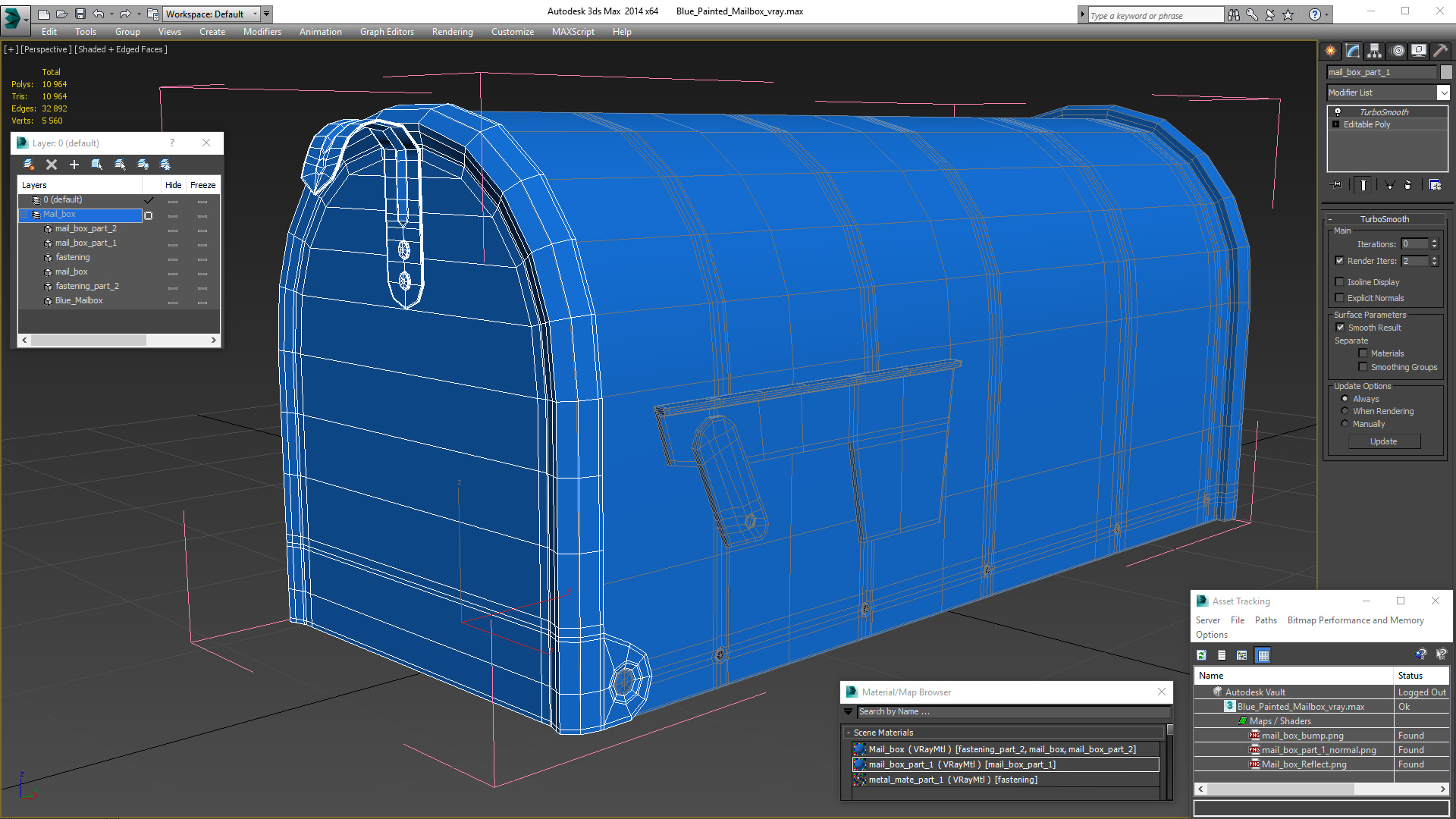Enable Separate by Smoothing Groups checkbox
Image resolution: width=1456 pixels, height=819 pixels.
click(x=1363, y=366)
